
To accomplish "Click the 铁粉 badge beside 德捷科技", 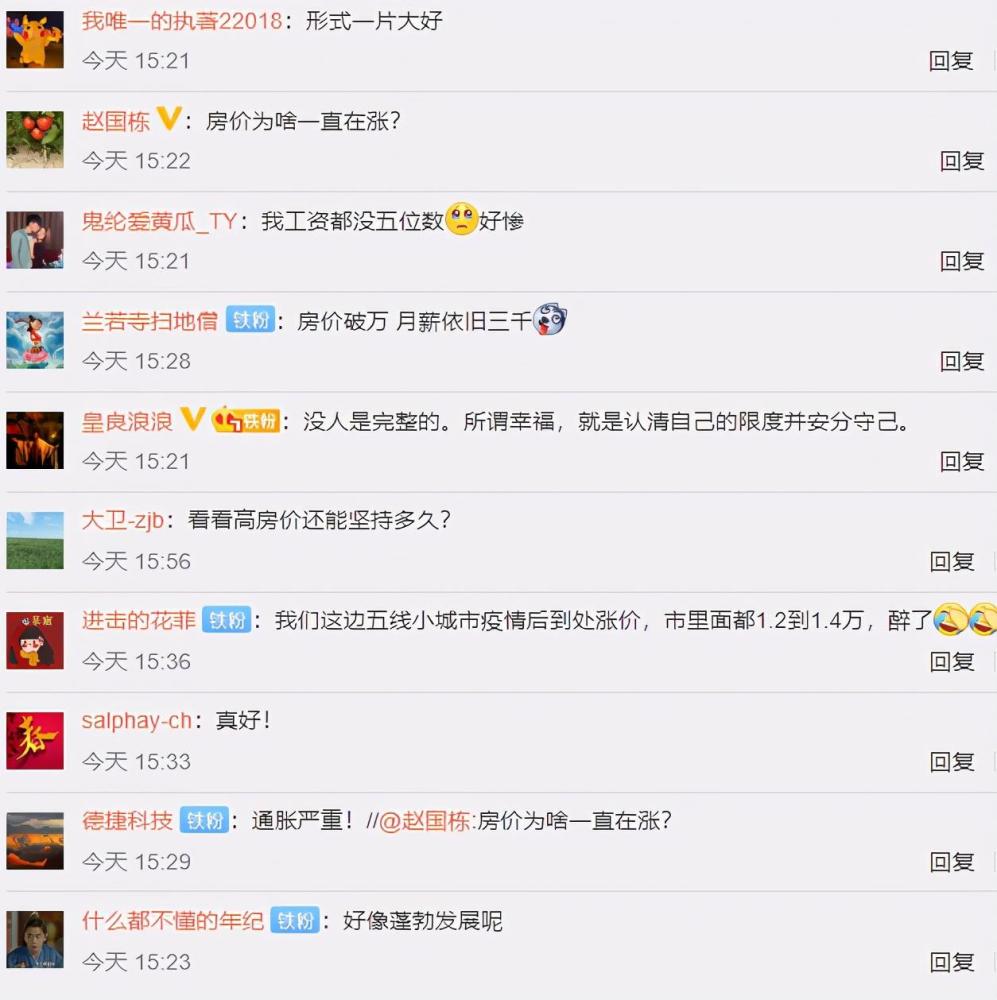I will [x=204, y=820].
